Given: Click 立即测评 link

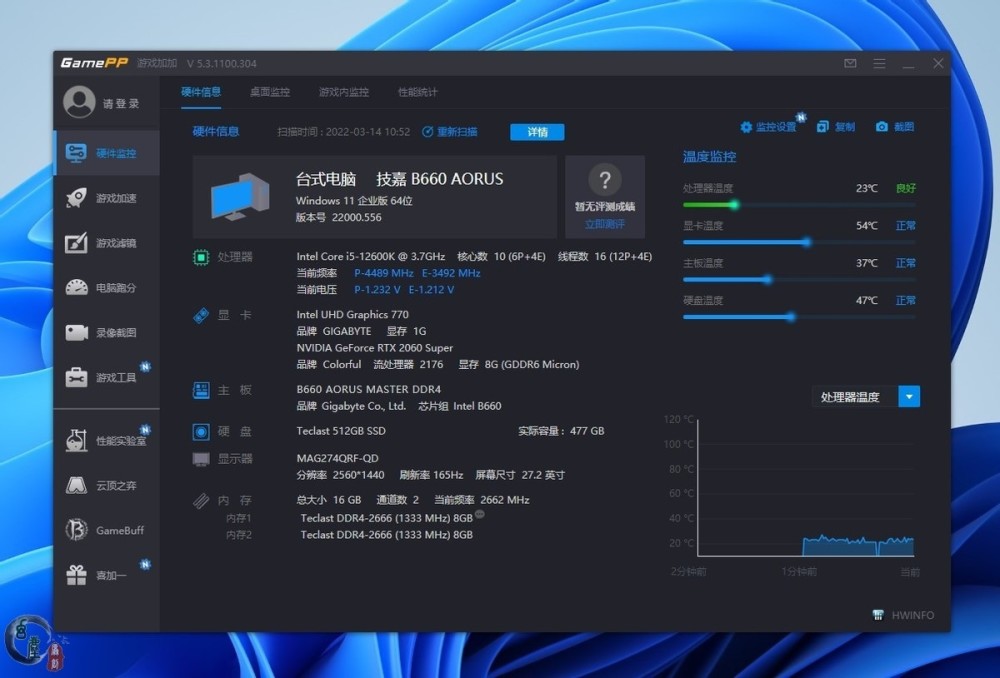Looking at the screenshot, I should (605, 225).
